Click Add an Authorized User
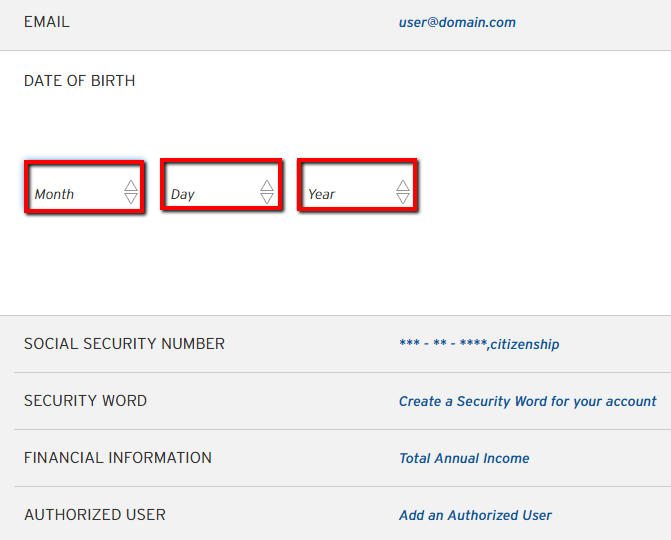671x540 pixels. (475, 515)
